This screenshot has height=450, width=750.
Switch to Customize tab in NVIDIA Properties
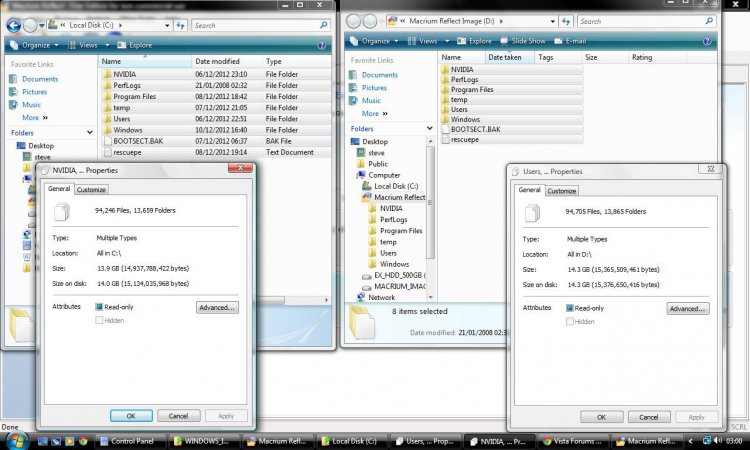(91, 190)
